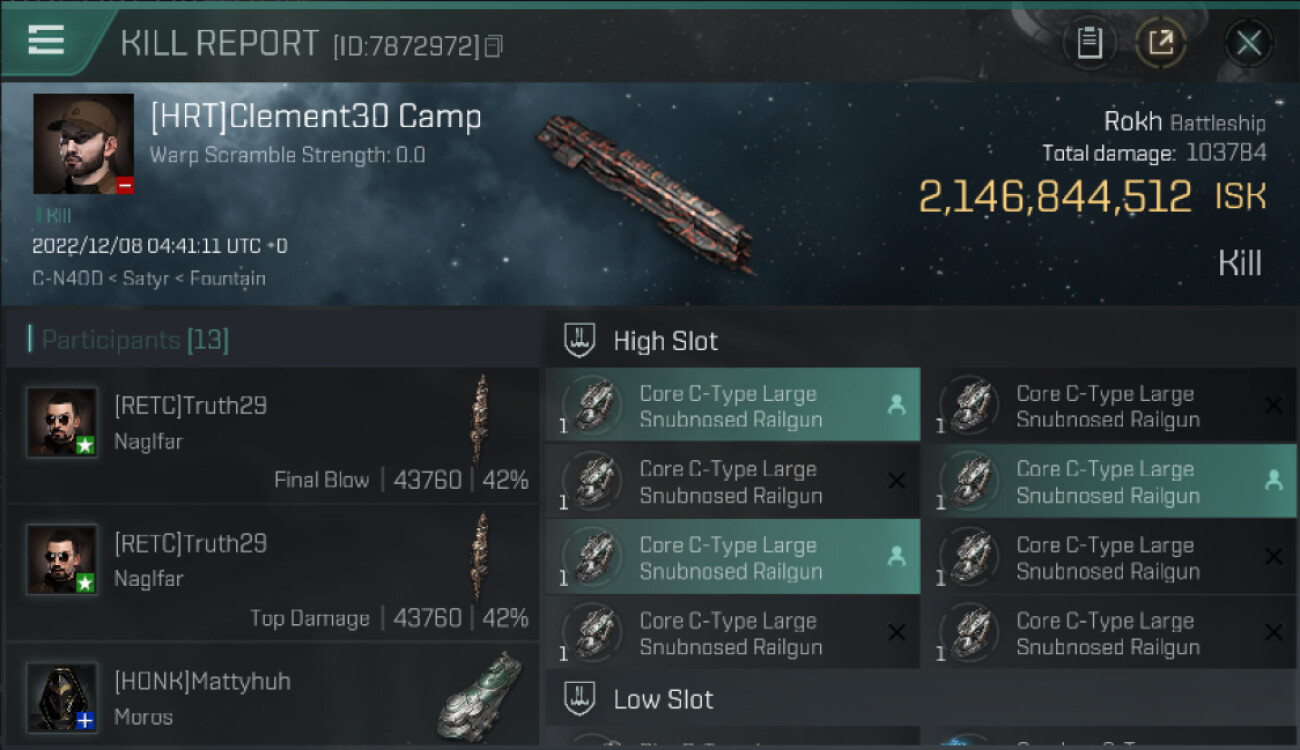Click location C-N4OD < Satyr < Fountain

coord(149,278)
